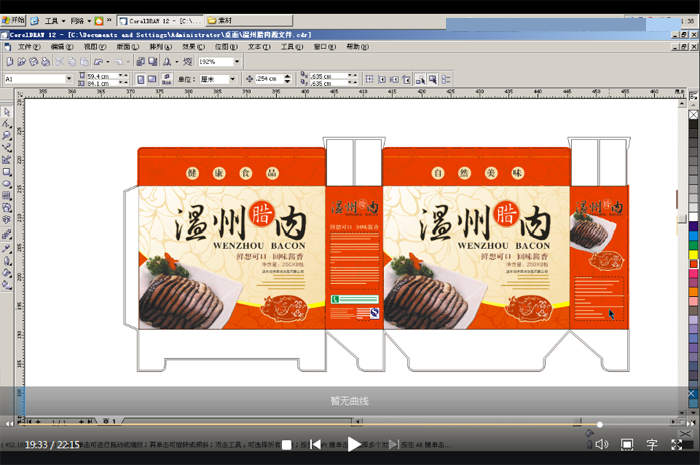
Task: Open the 效果 (Effects) menu
Action: click(192, 46)
